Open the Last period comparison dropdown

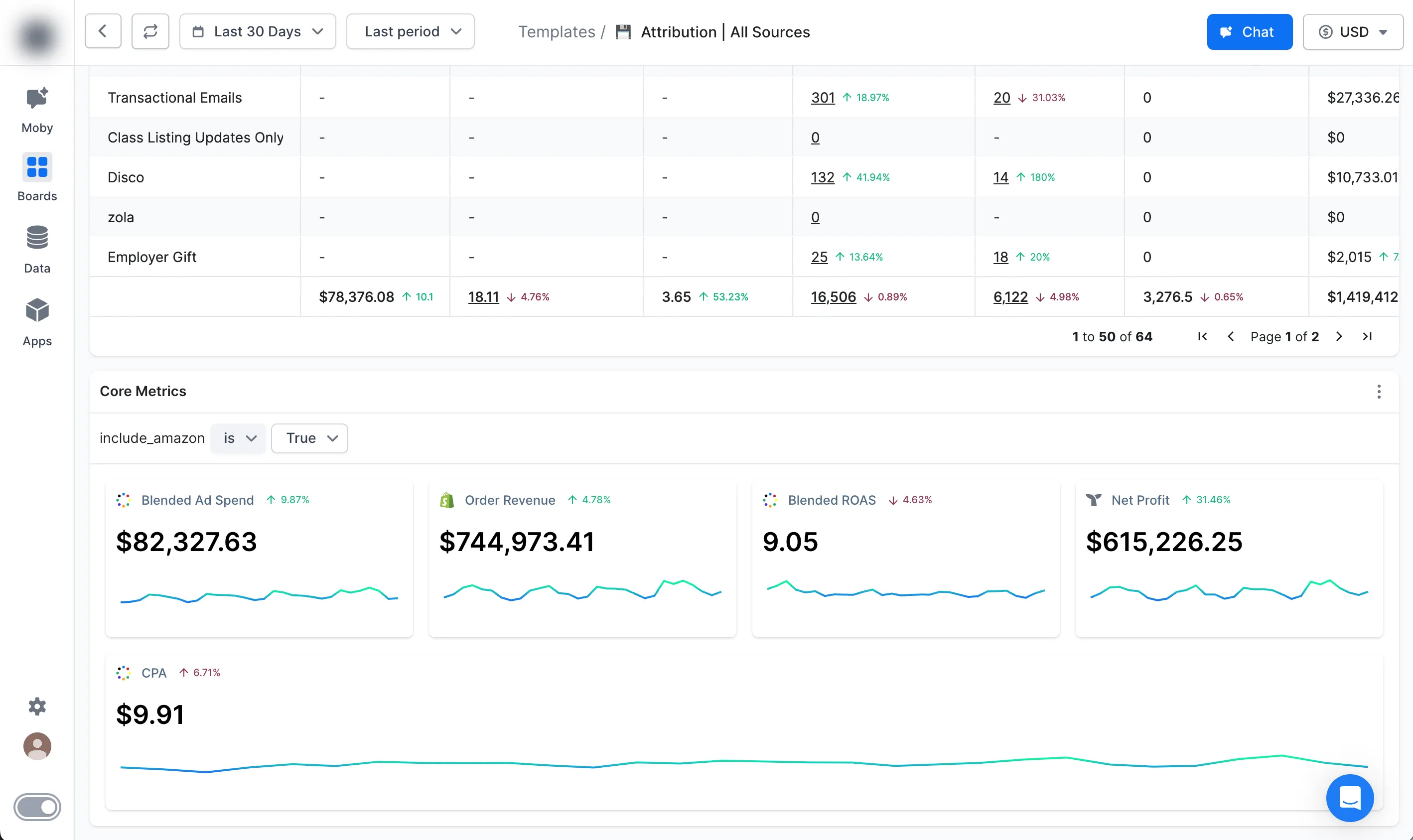(x=410, y=32)
